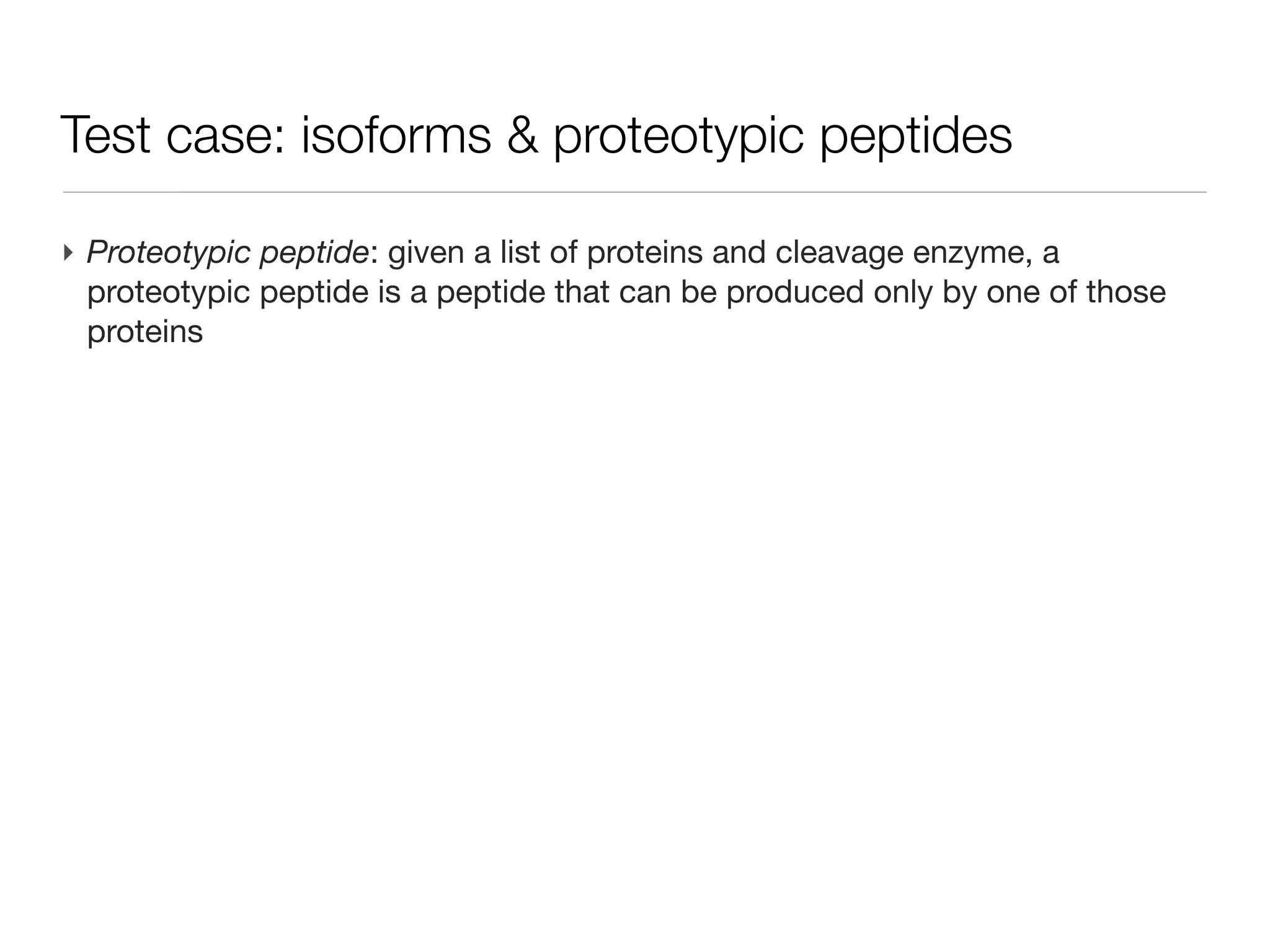Click the word "case:" in the title
The height and width of the screenshot is (952, 1270).
tap(226, 135)
